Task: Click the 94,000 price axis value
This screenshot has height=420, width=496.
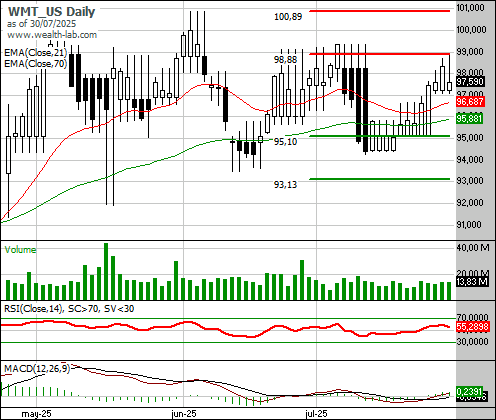Action: coord(470,160)
